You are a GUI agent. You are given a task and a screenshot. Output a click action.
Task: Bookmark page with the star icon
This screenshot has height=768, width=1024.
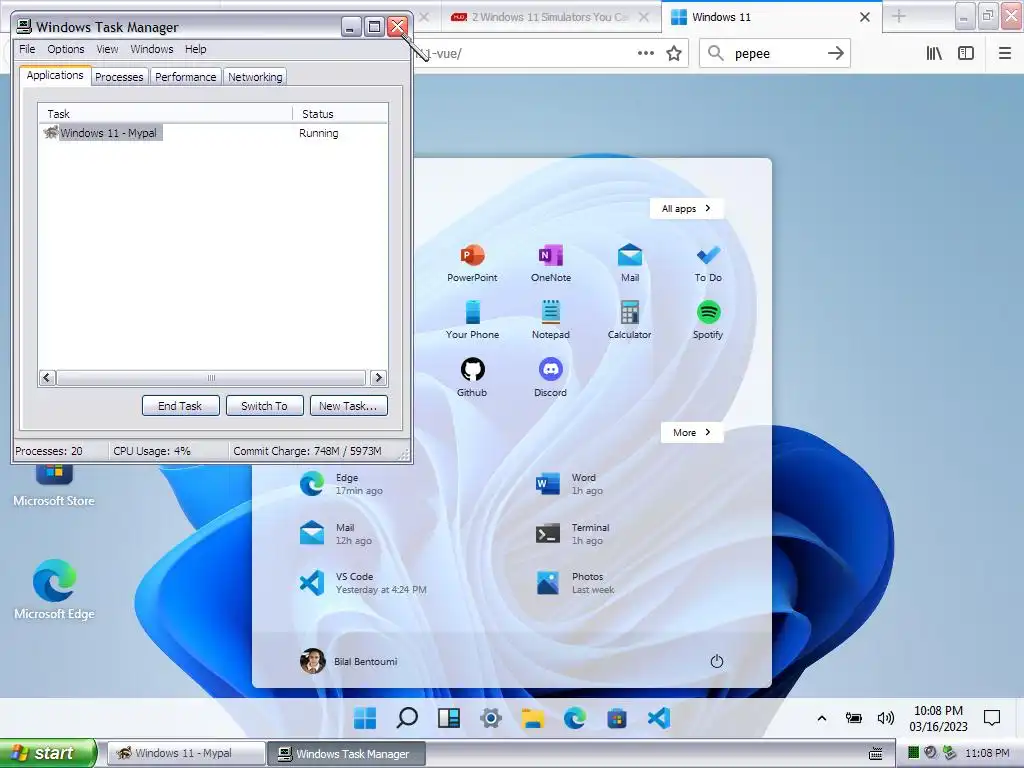[x=674, y=53]
